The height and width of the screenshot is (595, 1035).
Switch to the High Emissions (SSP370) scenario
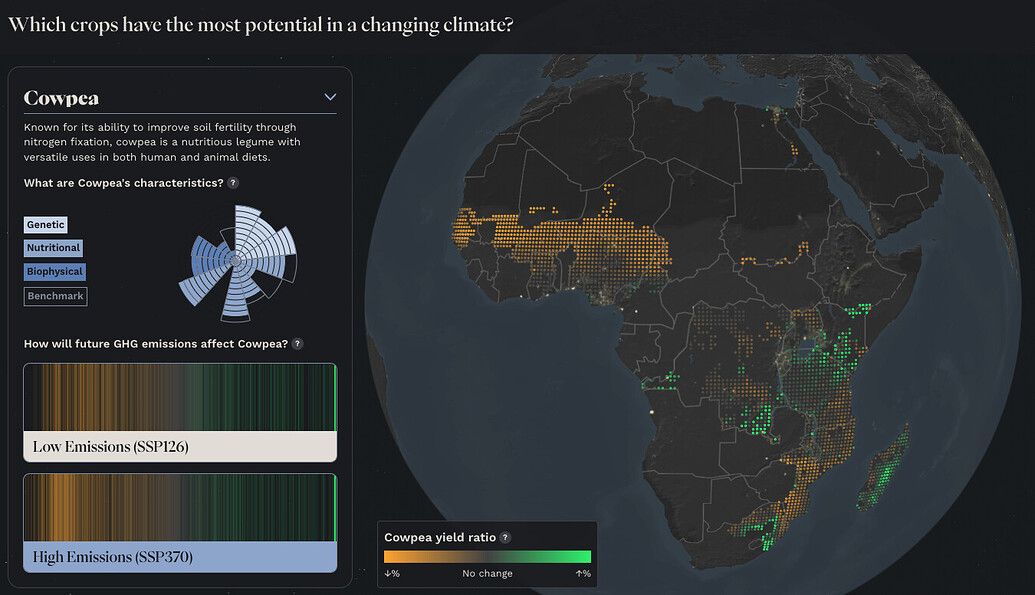coord(180,557)
